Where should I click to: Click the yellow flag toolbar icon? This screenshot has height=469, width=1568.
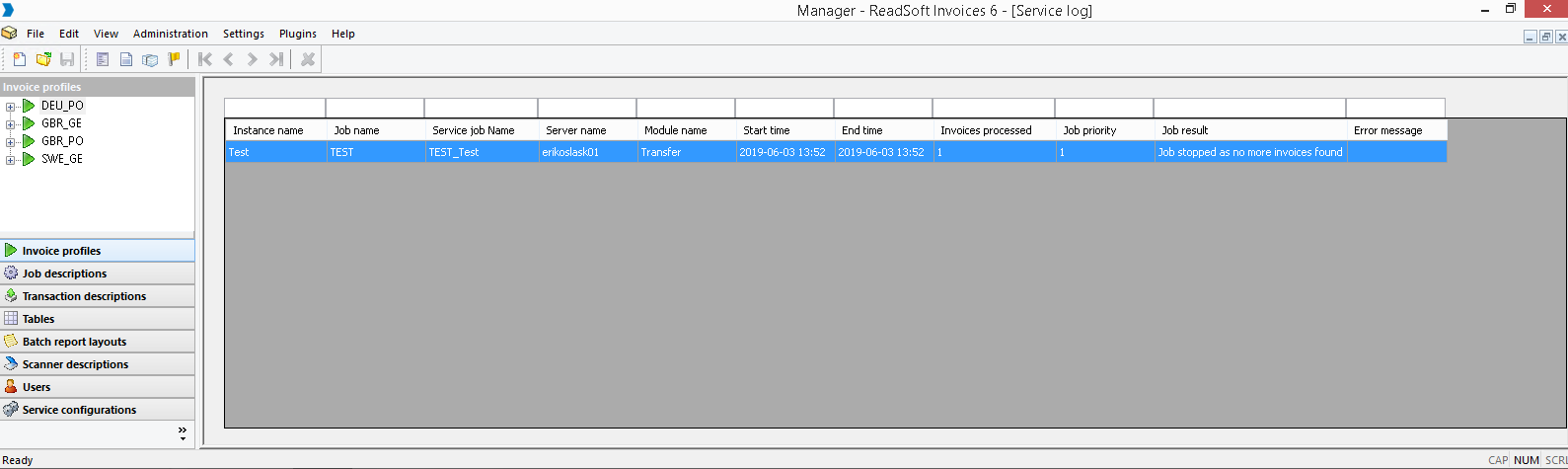175,59
